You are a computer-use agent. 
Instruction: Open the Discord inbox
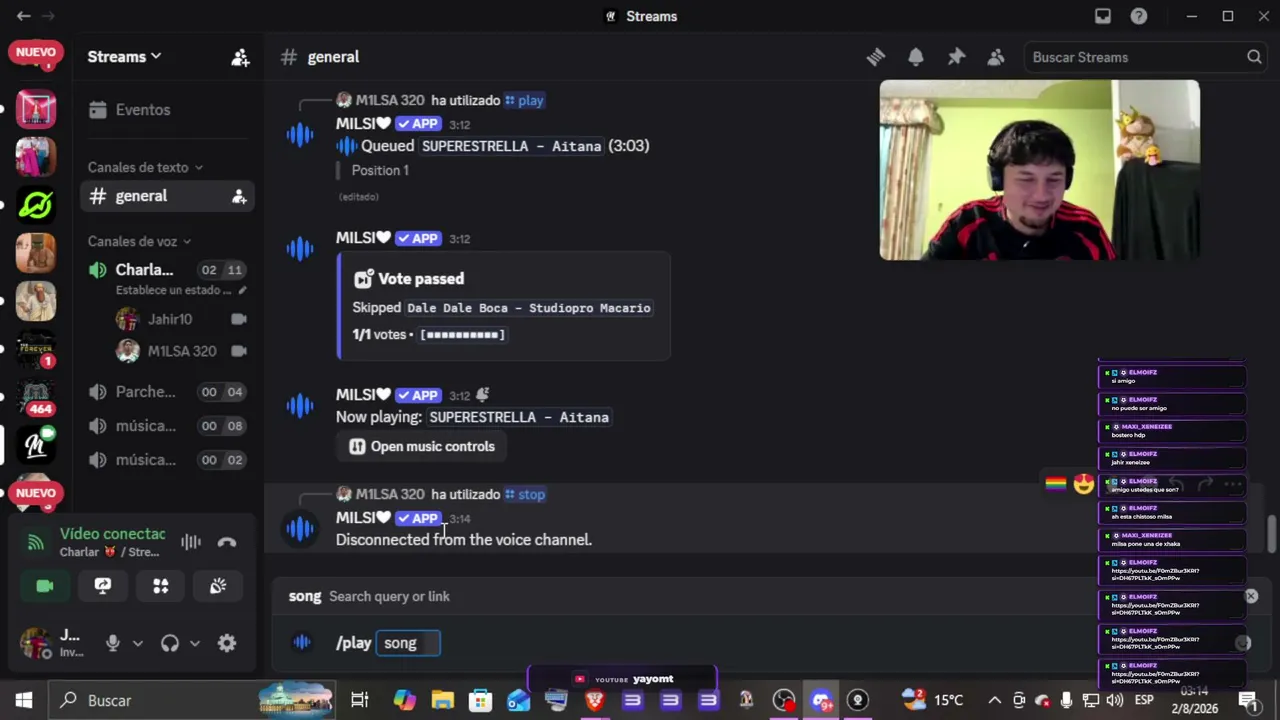[x=1103, y=16]
